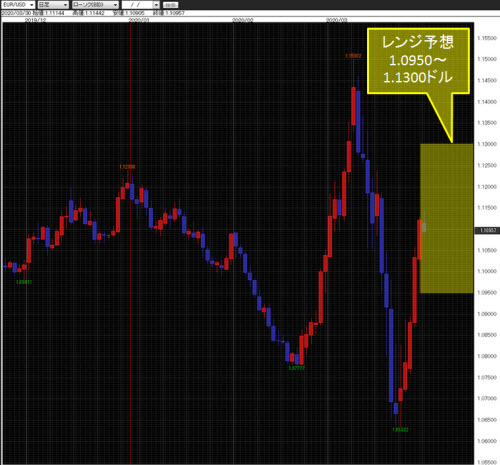Open the ローソク(BID) chart type dropdown

pyautogui.click(x=95, y=5)
